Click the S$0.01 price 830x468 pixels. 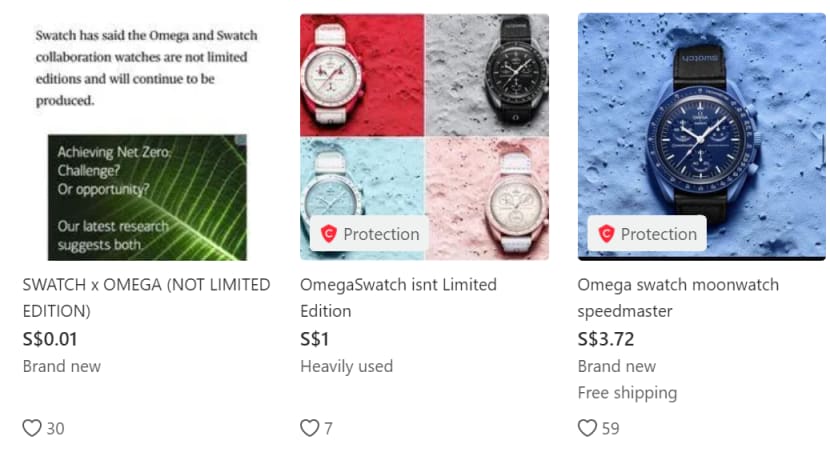click(x=50, y=339)
